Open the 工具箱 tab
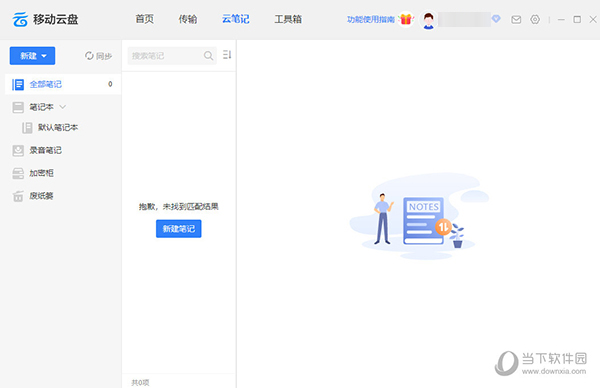 tap(288, 19)
